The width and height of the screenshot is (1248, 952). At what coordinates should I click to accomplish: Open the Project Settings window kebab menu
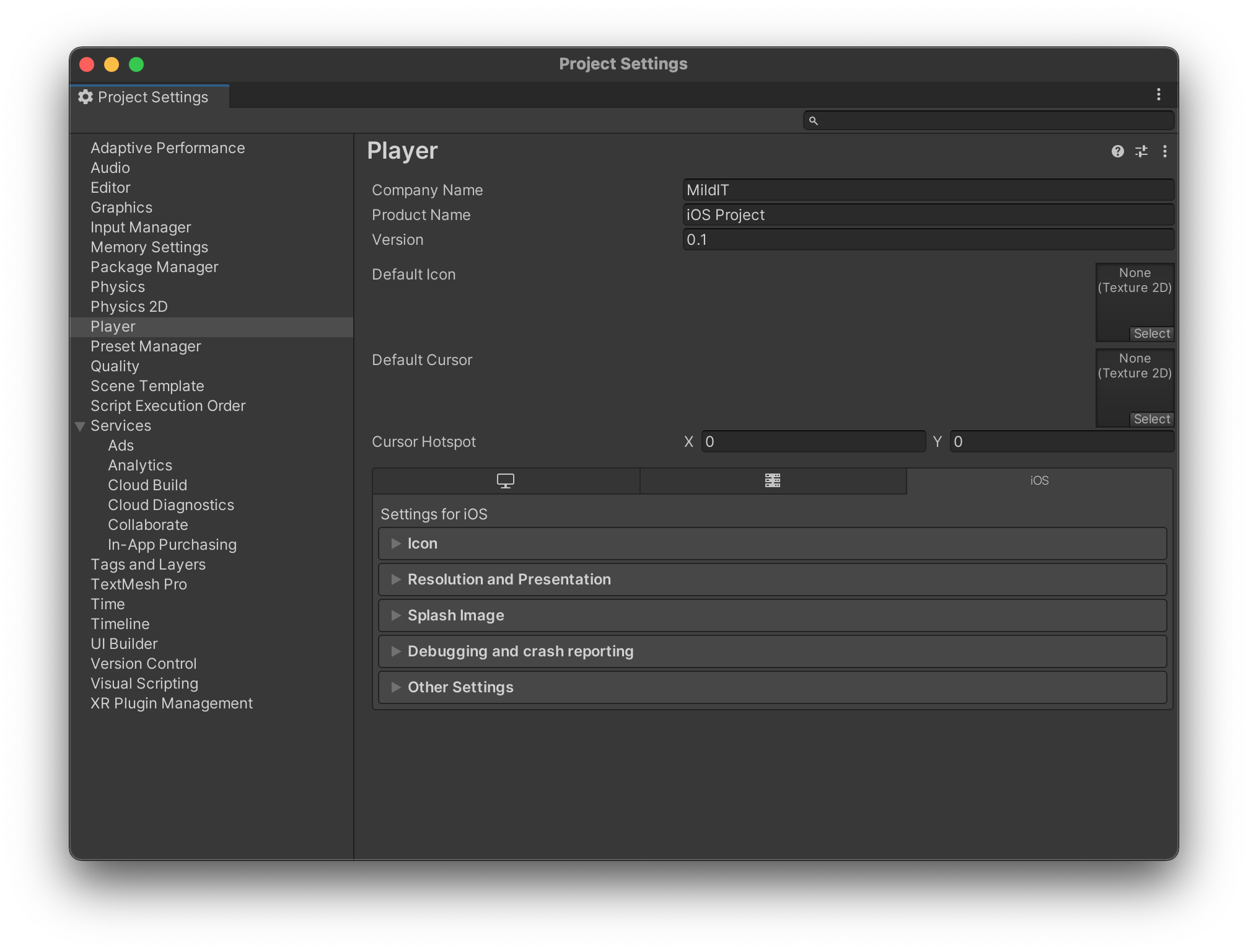click(x=1158, y=94)
